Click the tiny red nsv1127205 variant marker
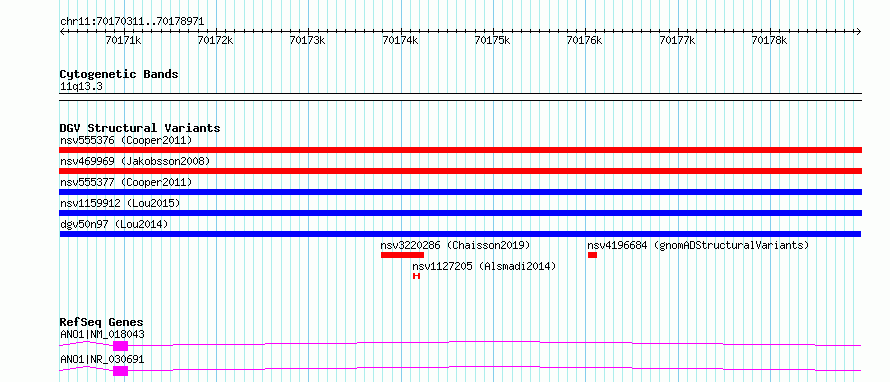The height and width of the screenshot is (382, 890). coord(416,276)
